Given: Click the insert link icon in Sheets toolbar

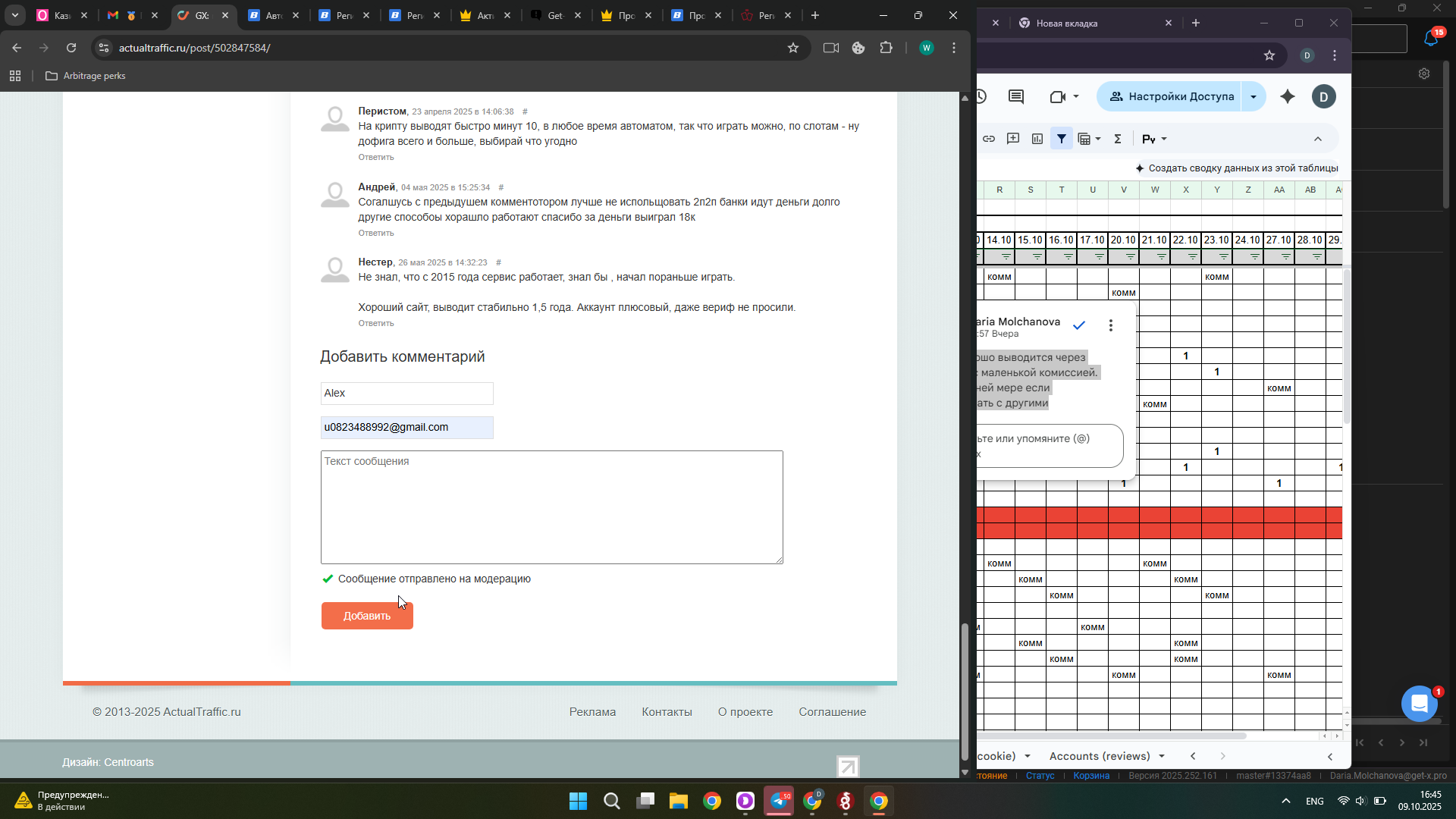Looking at the screenshot, I should tap(989, 139).
